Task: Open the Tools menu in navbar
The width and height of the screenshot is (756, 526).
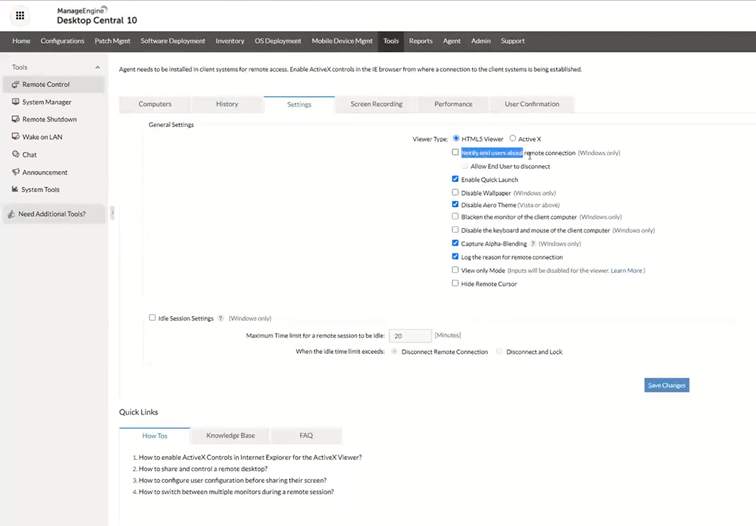Action: [x=391, y=41]
